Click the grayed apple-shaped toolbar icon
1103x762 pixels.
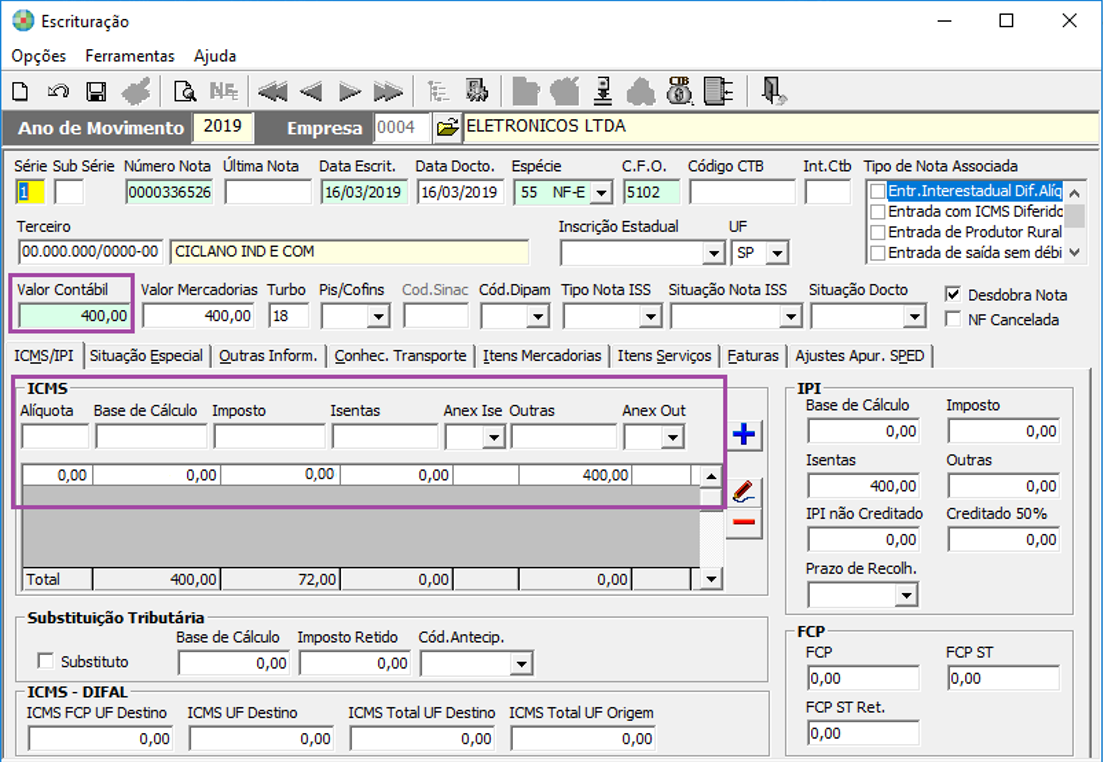tap(564, 91)
